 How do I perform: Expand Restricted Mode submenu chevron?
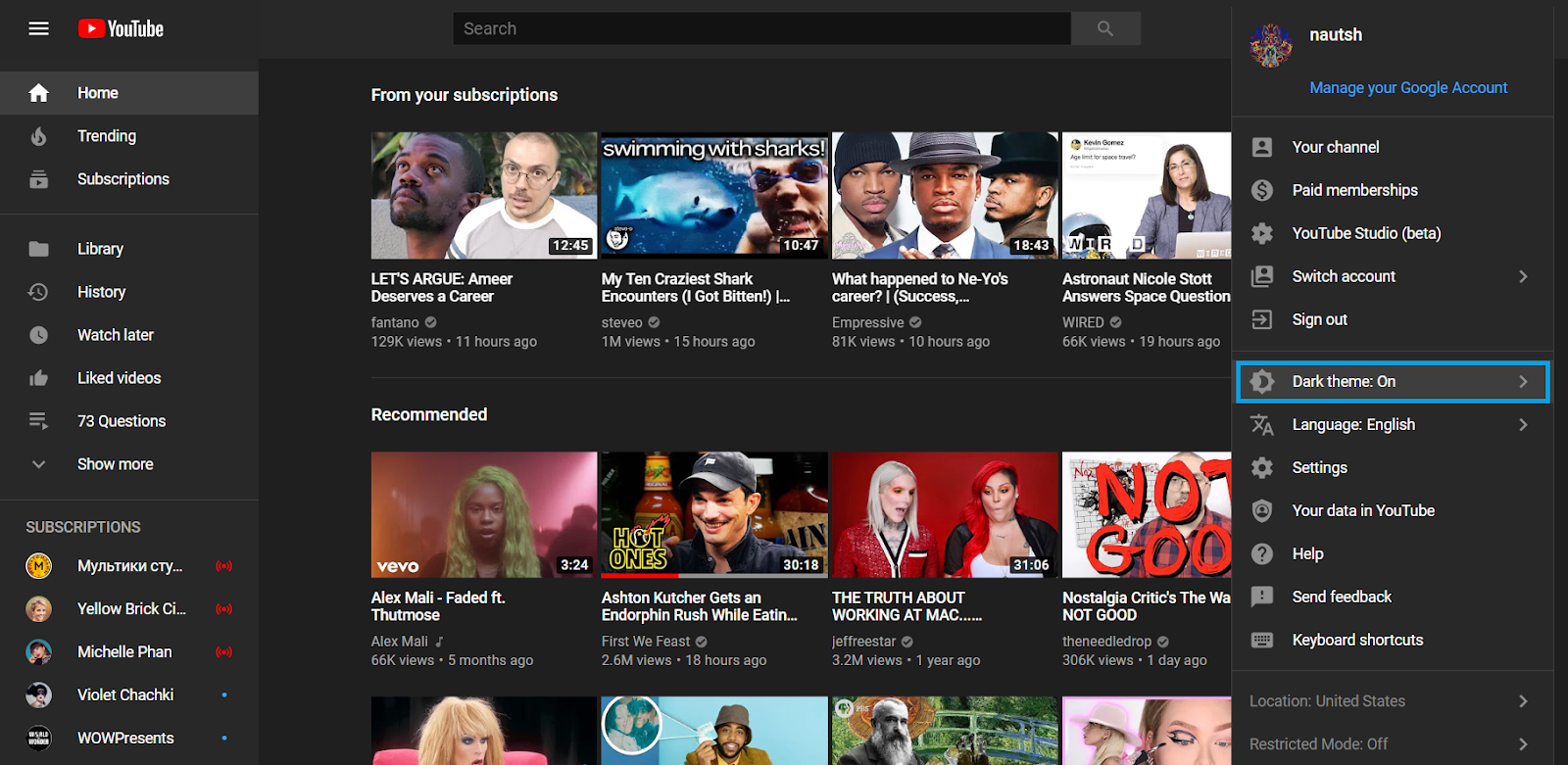point(1523,744)
